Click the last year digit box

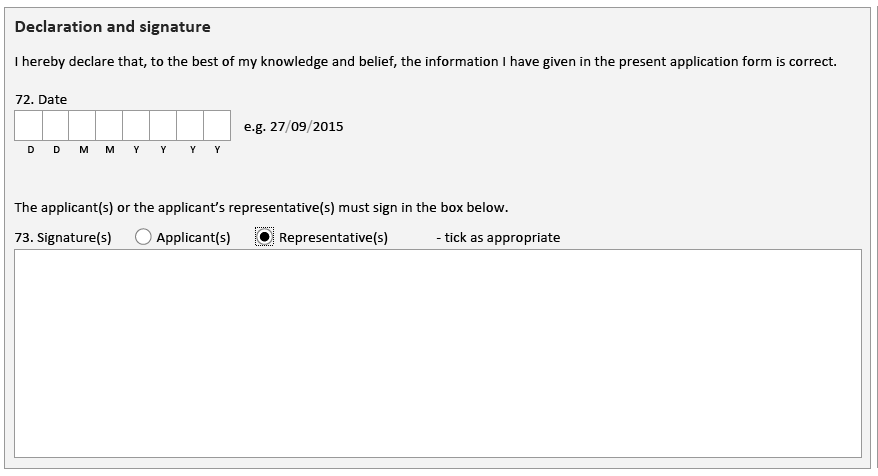(x=217, y=126)
